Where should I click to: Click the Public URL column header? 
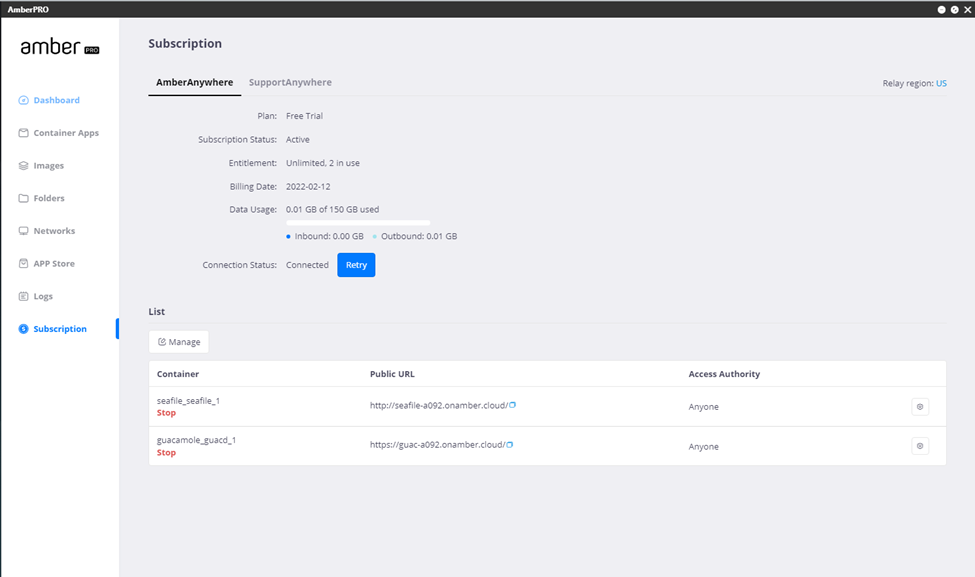tap(392, 374)
